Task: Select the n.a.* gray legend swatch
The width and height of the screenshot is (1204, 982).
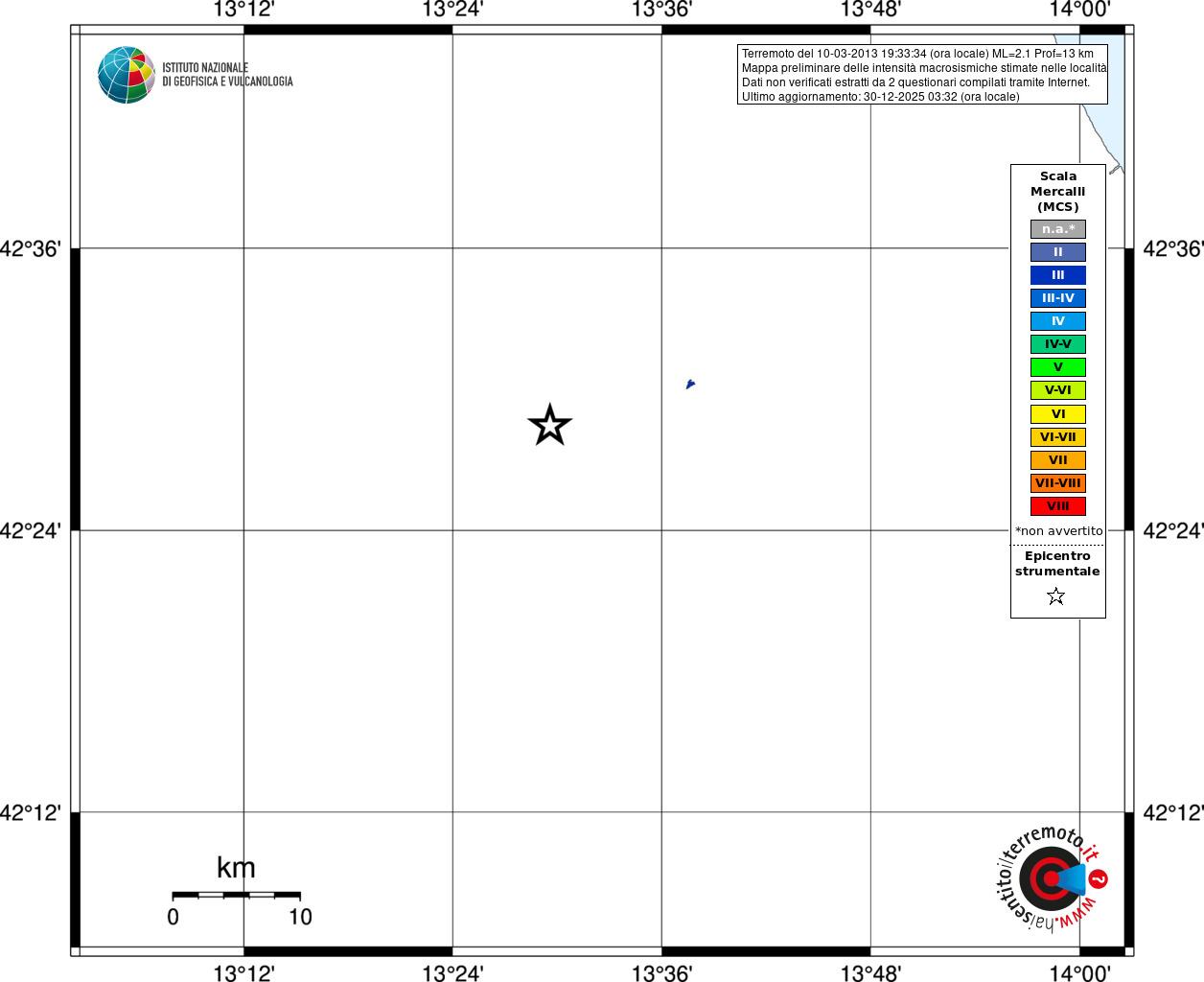Action: click(1058, 229)
